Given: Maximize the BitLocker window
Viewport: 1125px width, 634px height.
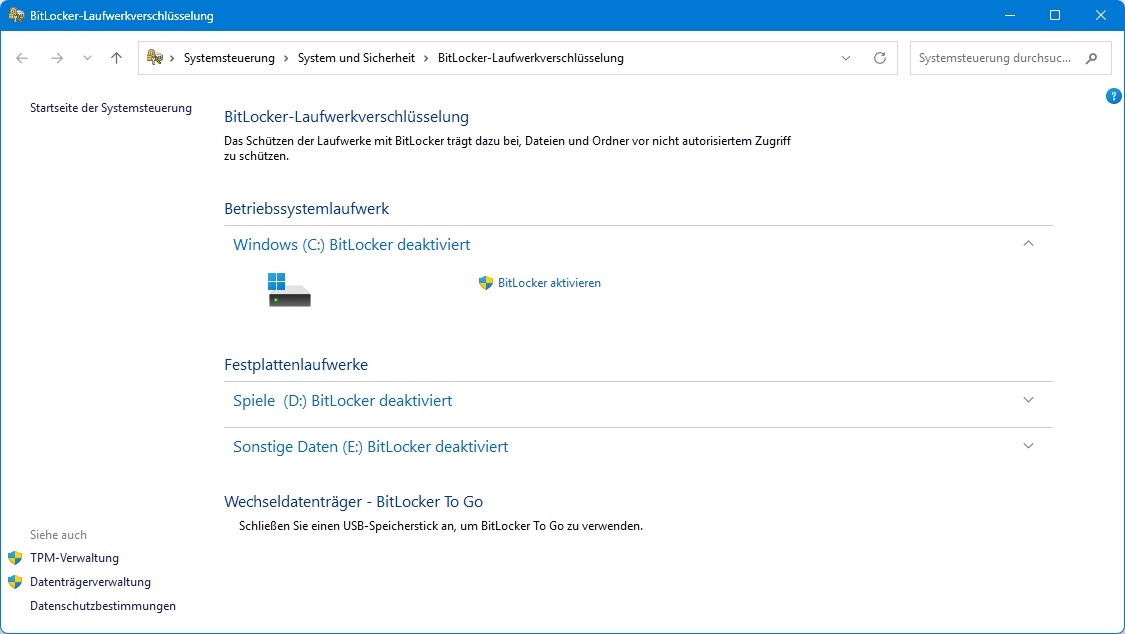Looking at the screenshot, I should (1055, 15).
